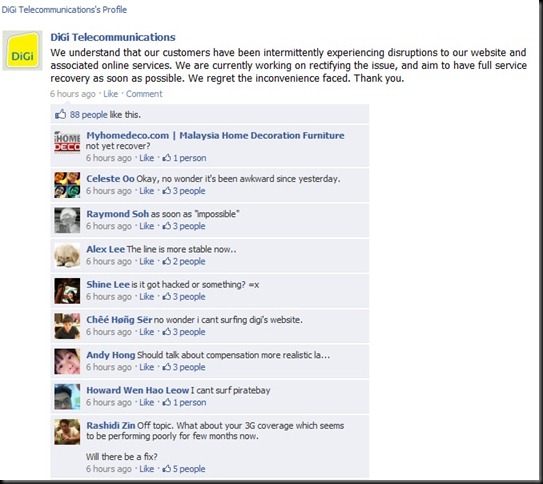Open DiGi Telecommunications's Profile link at top
The height and width of the screenshot is (484, 543).
click(64, 10)
